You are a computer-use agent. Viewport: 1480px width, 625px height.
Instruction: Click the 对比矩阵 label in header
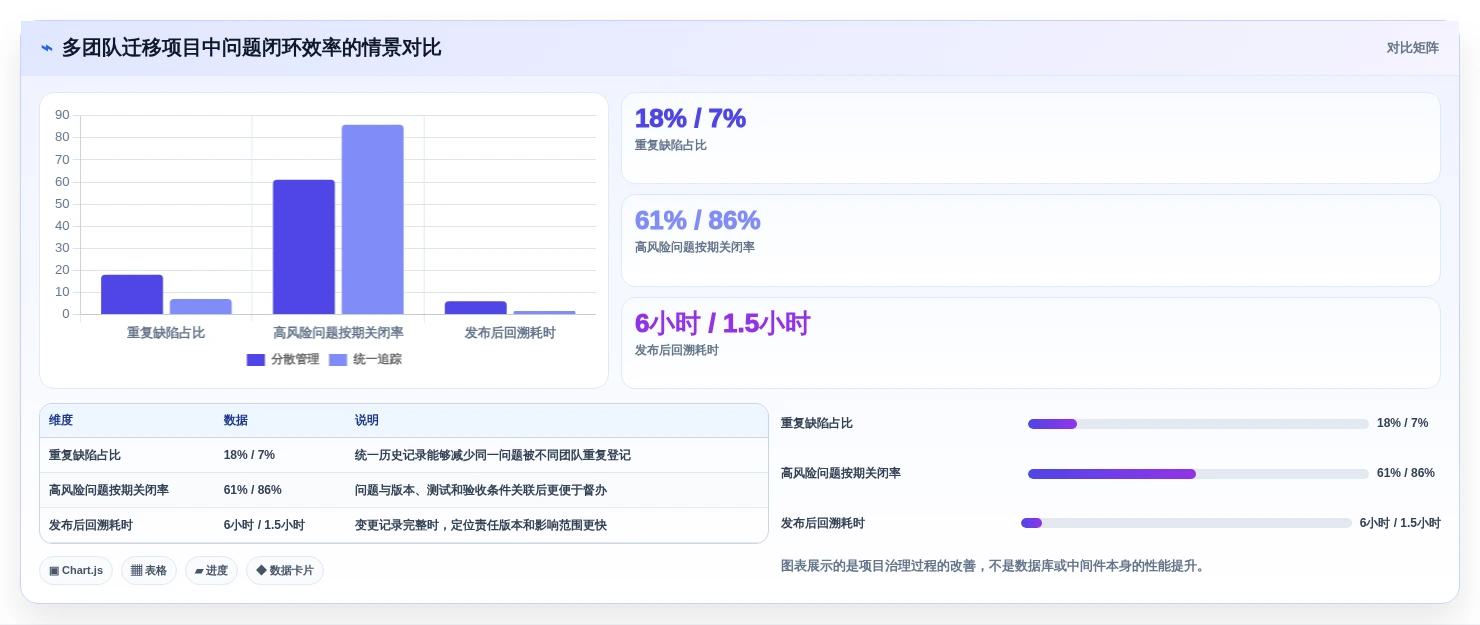tap(1412, 48)
